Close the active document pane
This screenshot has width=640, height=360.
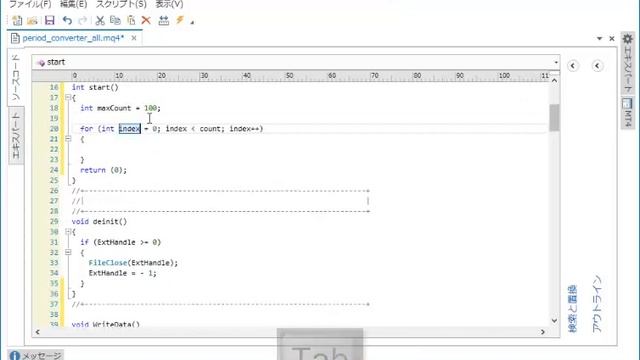[611, 38]
